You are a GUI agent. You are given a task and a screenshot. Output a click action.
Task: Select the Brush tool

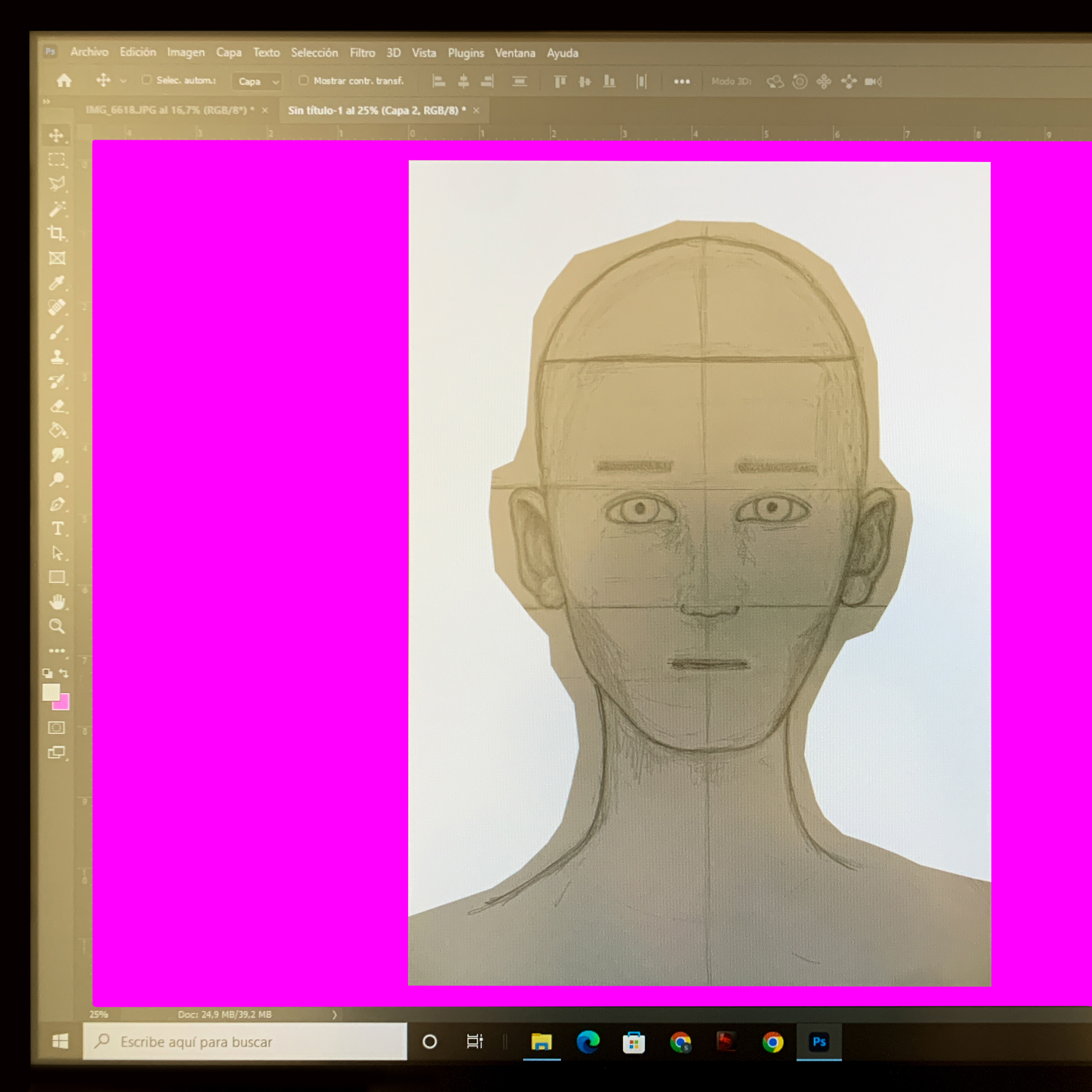pyautogui.click(x=56, y=332)
